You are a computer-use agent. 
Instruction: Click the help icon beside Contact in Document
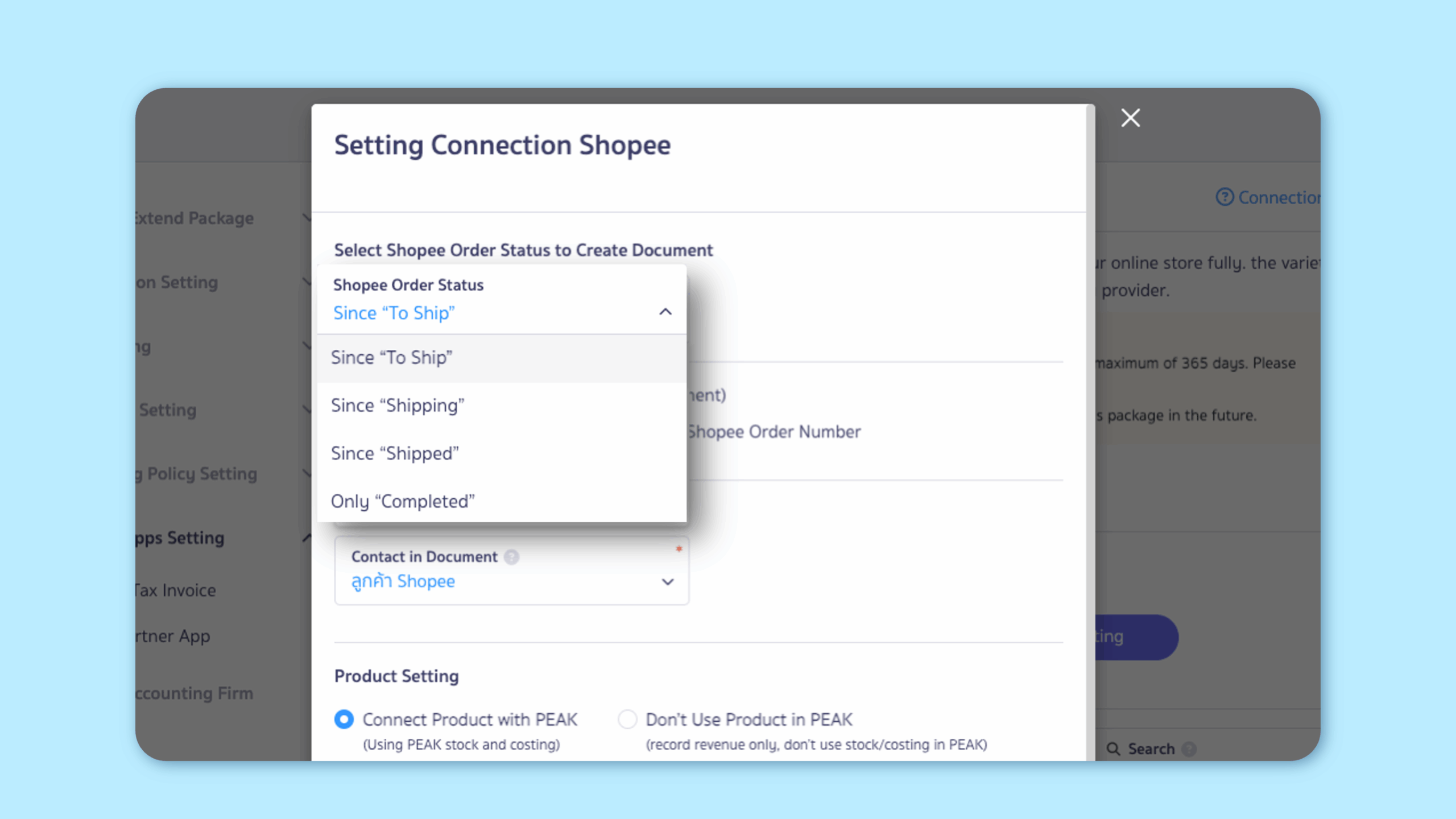pos(511,557)
